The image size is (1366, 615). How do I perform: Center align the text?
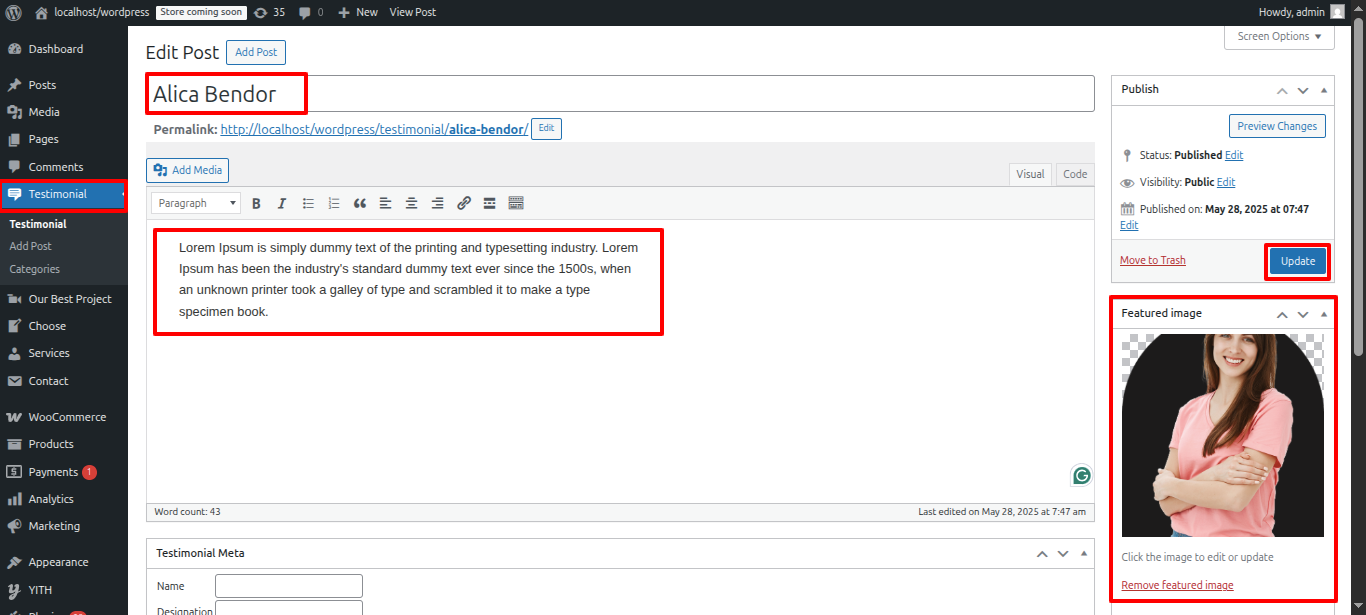pyautogui.click(x=412, y=203)
